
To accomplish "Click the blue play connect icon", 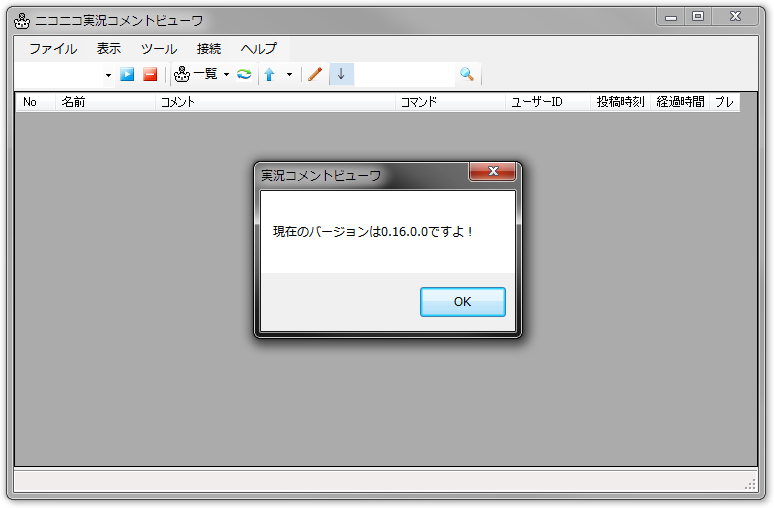I will 127,74.
